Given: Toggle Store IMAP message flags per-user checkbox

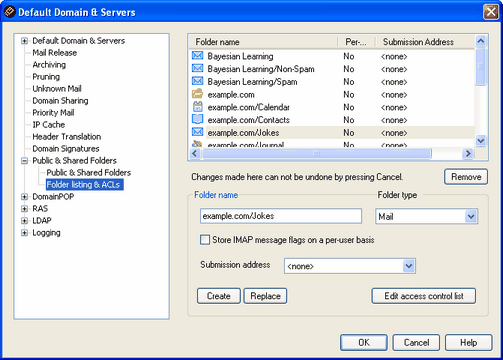Looking at the screenshot, I should (205, 240).
